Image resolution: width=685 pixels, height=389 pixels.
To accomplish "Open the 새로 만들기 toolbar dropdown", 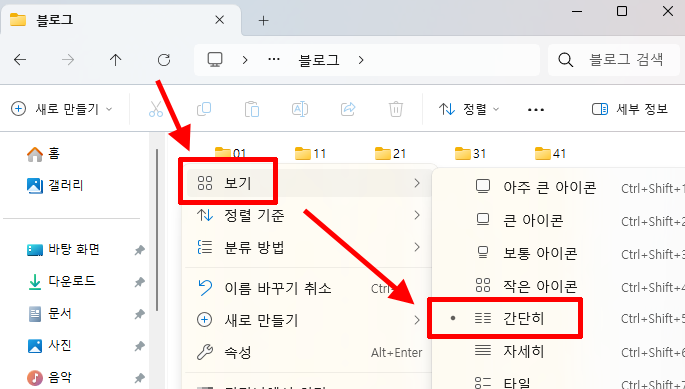I will pos(62,109).
